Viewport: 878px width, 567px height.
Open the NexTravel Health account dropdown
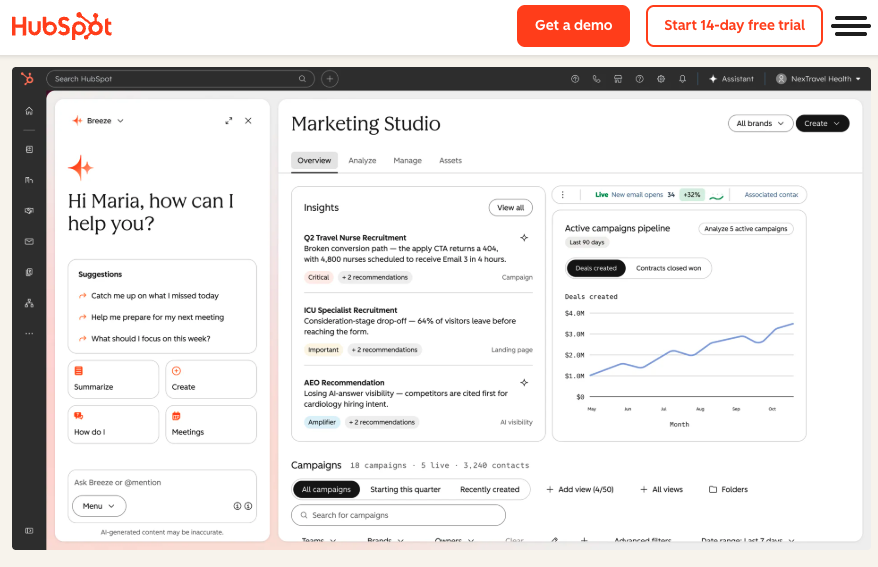point(818,79)
